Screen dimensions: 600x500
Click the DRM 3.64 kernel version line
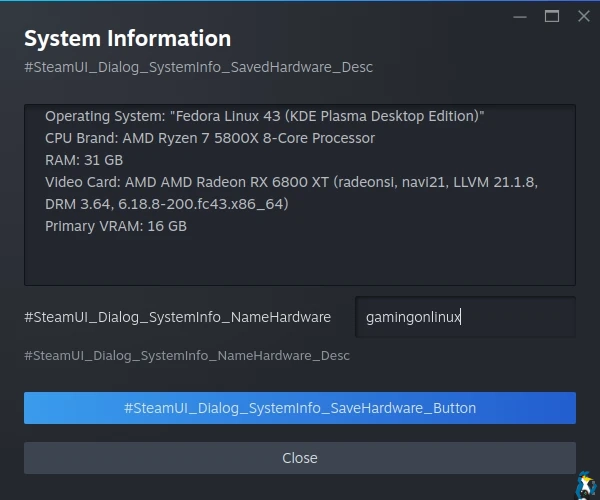[166, 204]
